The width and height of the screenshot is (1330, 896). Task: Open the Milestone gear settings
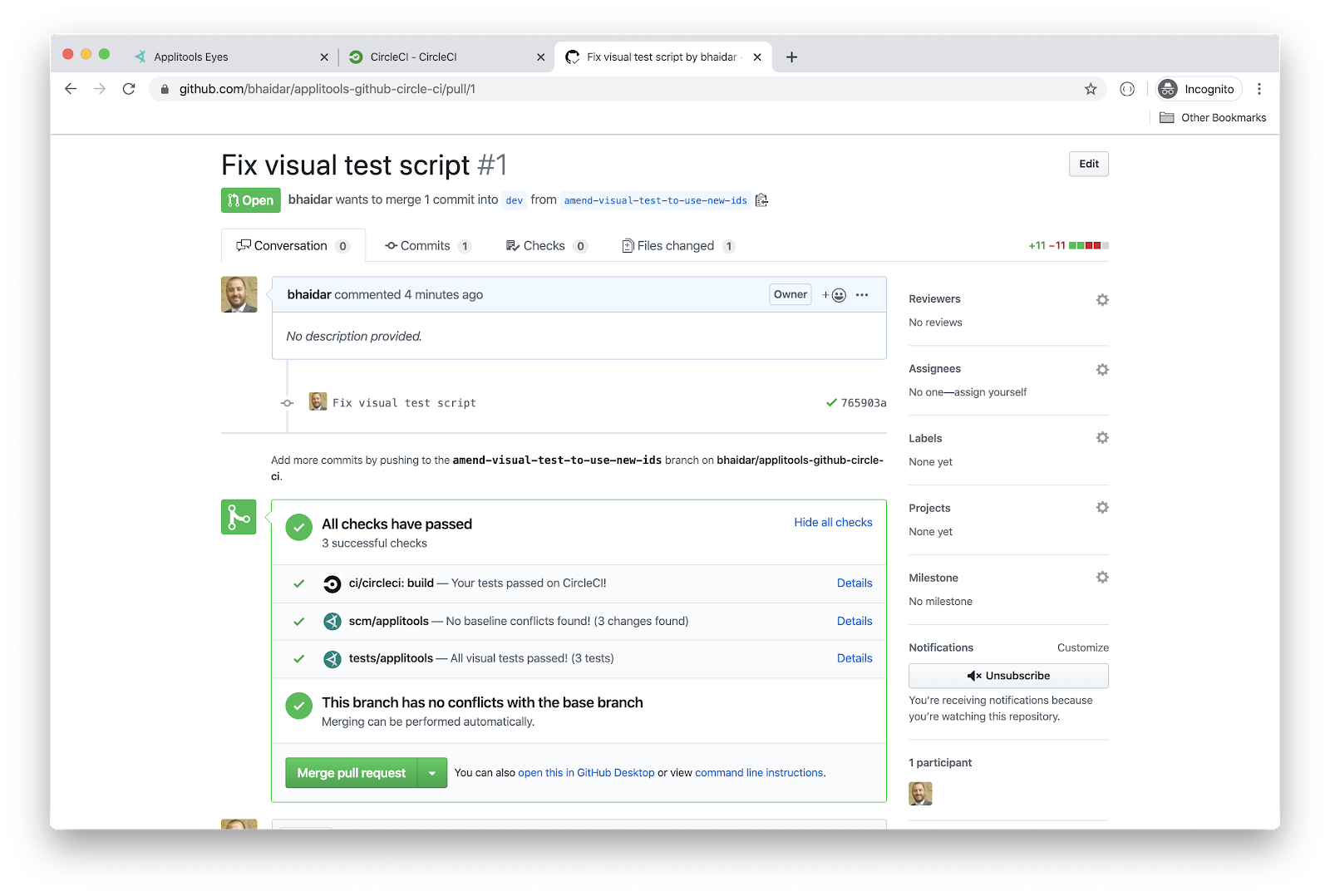pos(1102,578)
